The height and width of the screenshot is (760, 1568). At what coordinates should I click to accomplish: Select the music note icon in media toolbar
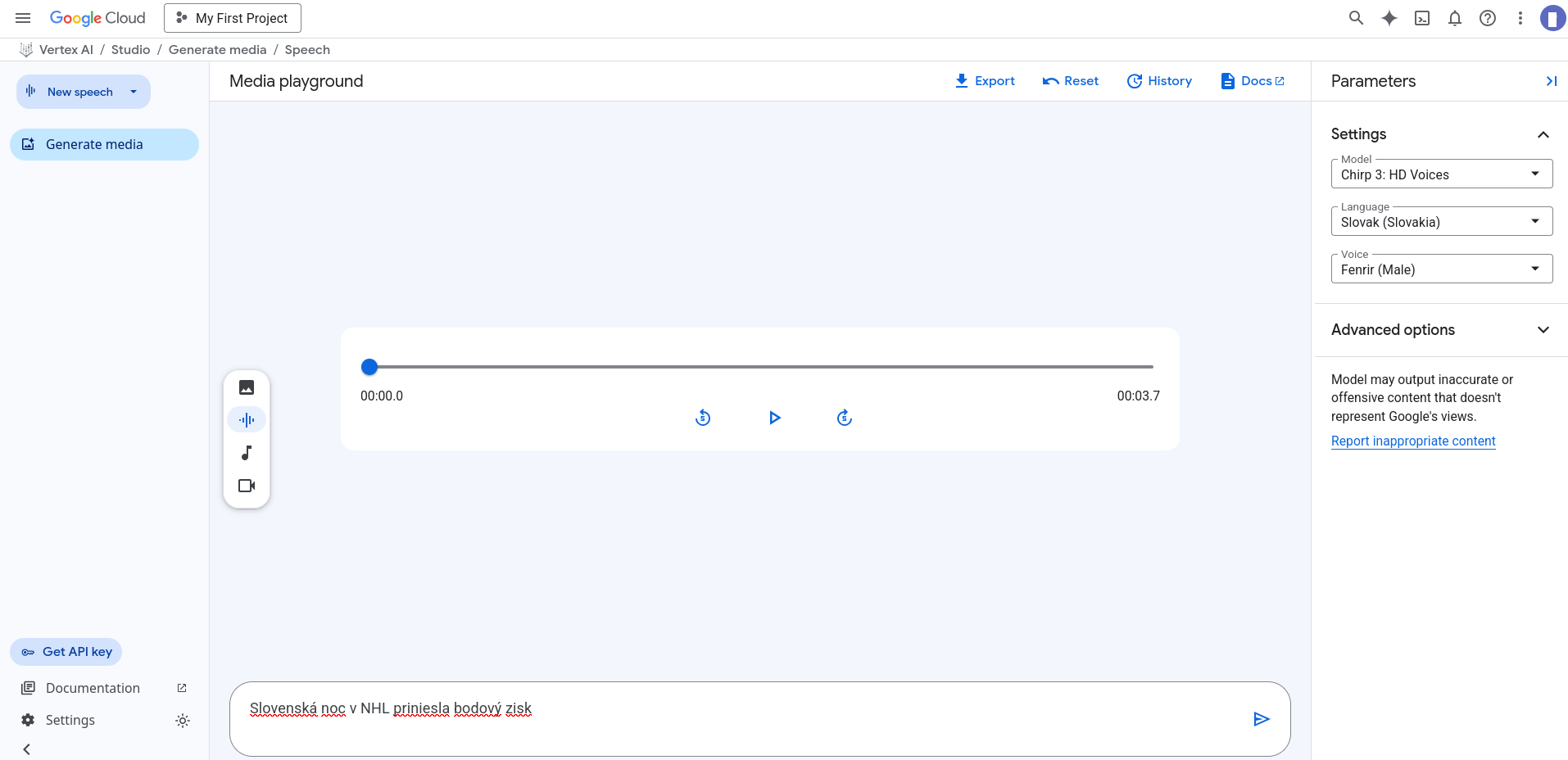click(x=247, y=453)
